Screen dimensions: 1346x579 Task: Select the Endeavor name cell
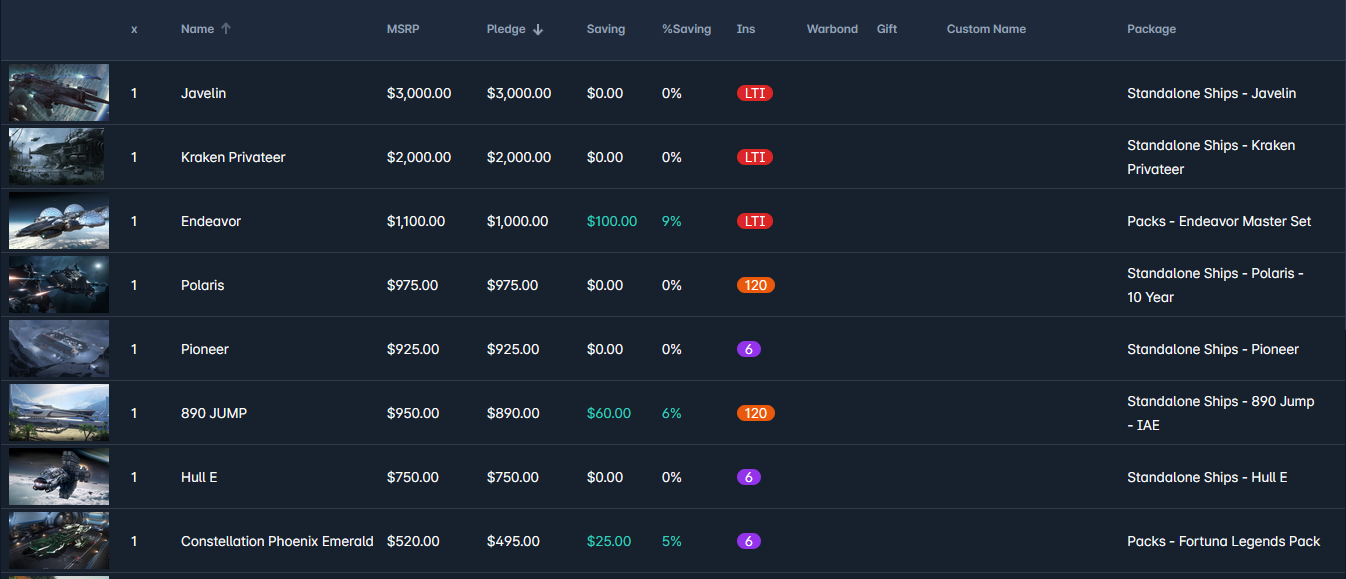point(211,221)
